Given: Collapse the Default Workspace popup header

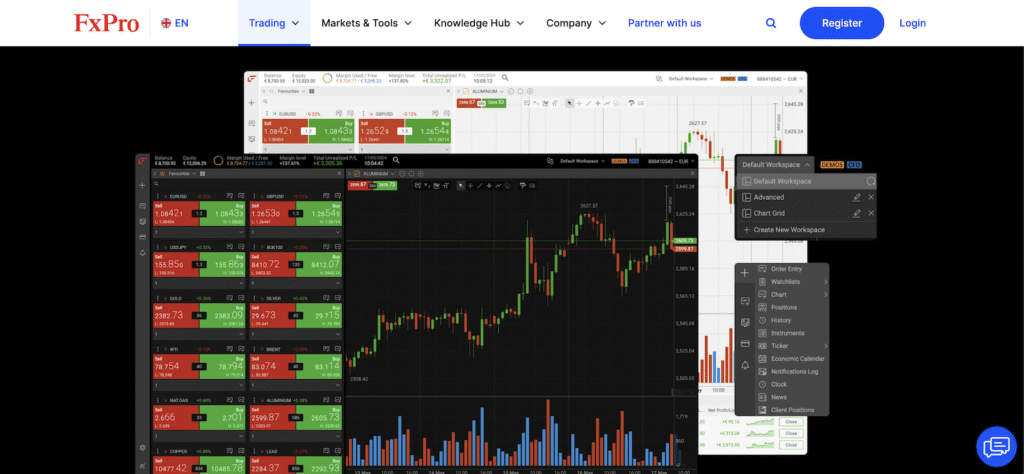Looking at the screenshot, I should (x=776, y=165).
